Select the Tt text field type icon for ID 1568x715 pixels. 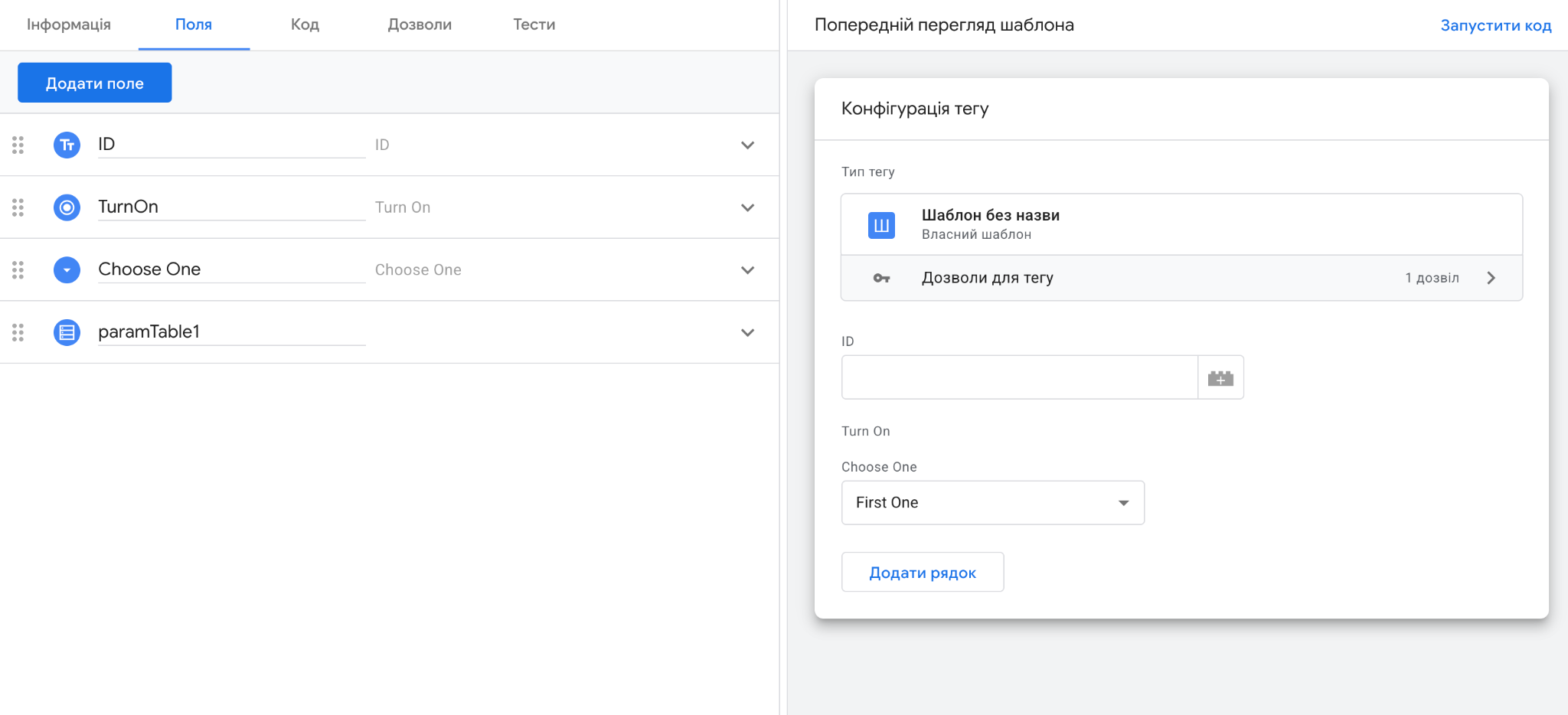(x=67, y=144)
